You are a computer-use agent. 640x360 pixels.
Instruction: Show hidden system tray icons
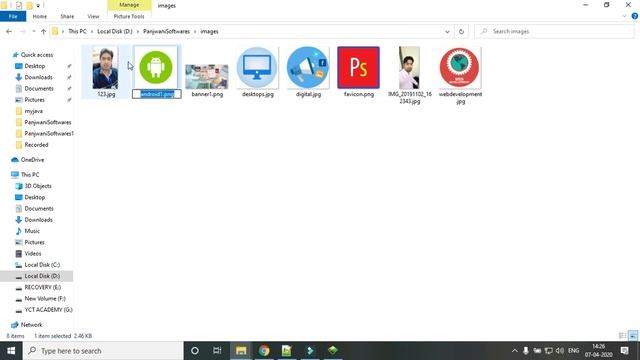pos(515,351)
